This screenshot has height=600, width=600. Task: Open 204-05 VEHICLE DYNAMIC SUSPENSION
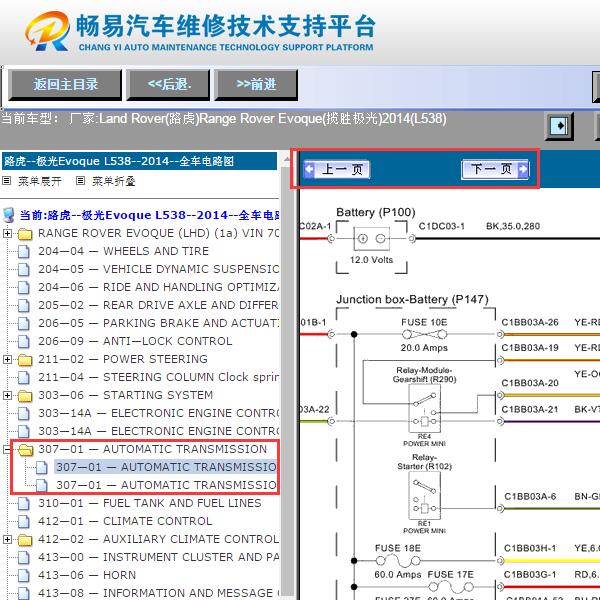click(158, 269)
